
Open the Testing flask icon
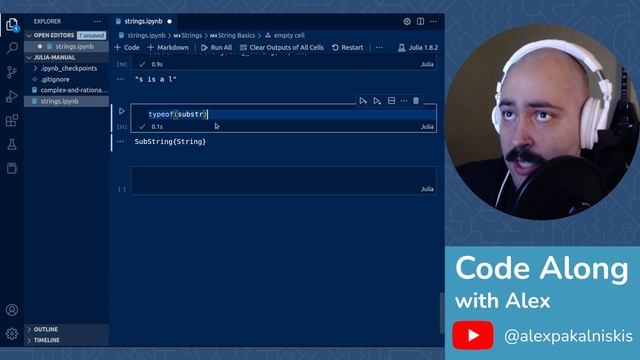12,144
